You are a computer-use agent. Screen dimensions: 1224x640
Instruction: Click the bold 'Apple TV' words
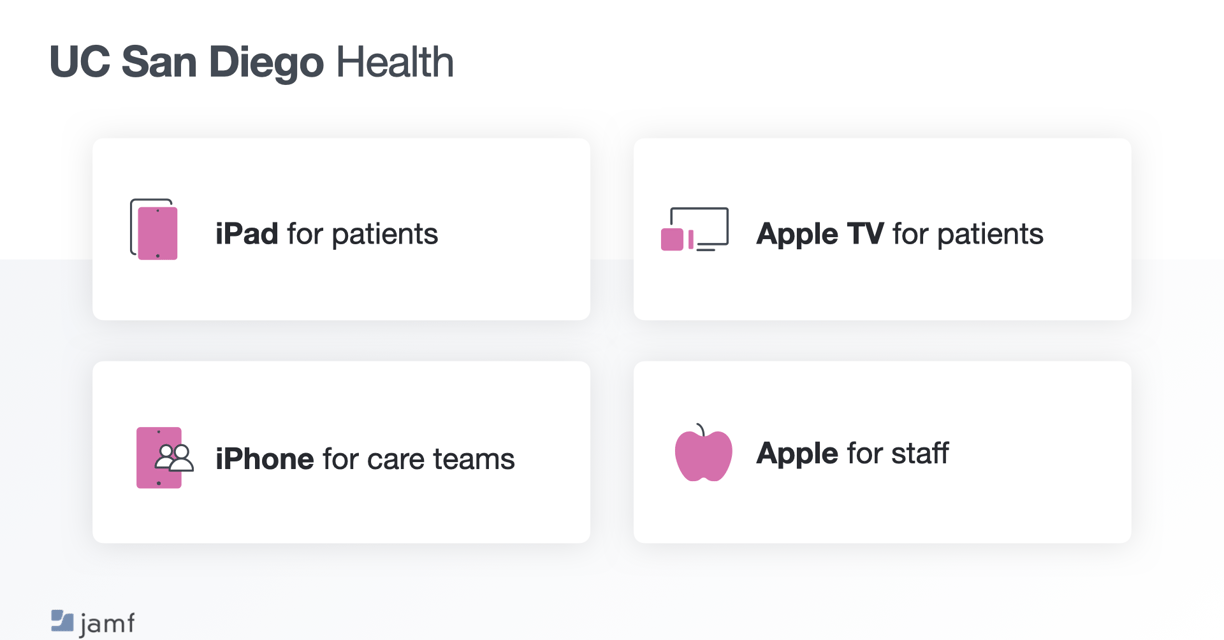tap(820, 234)
